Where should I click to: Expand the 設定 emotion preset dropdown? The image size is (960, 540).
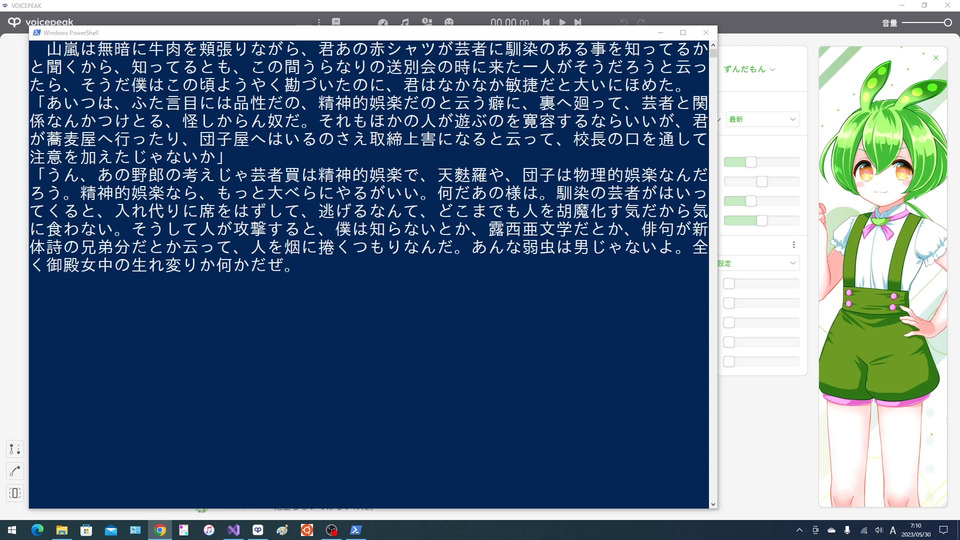click(x=758, y=263)
